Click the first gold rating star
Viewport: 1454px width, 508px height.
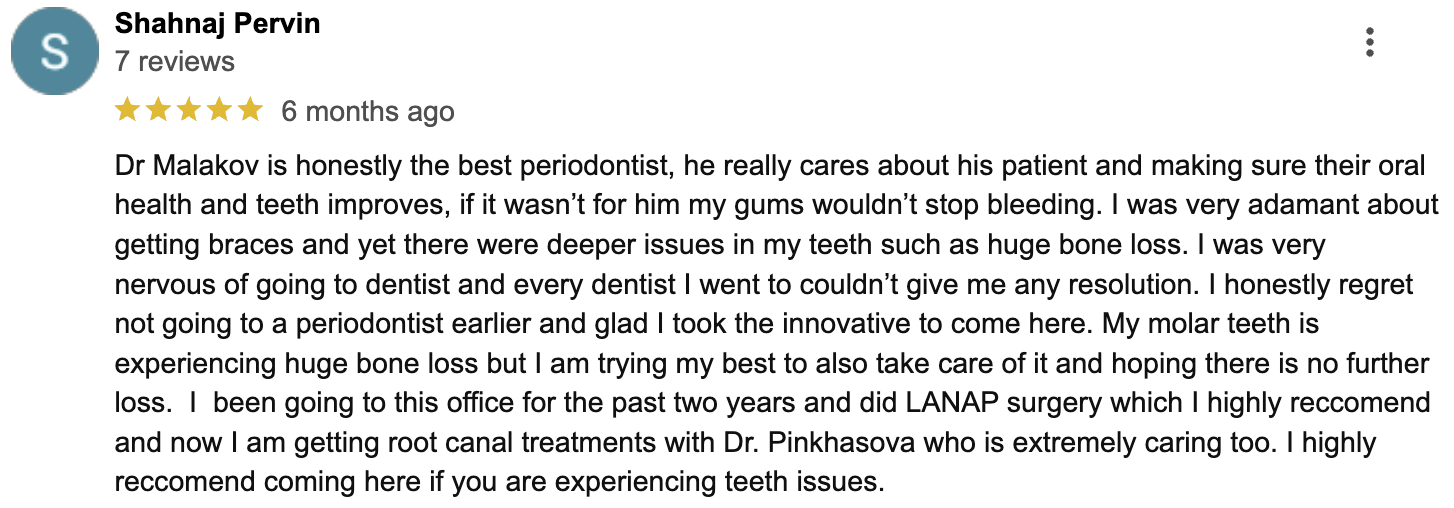pyautogui.click(x=127, y=110)
